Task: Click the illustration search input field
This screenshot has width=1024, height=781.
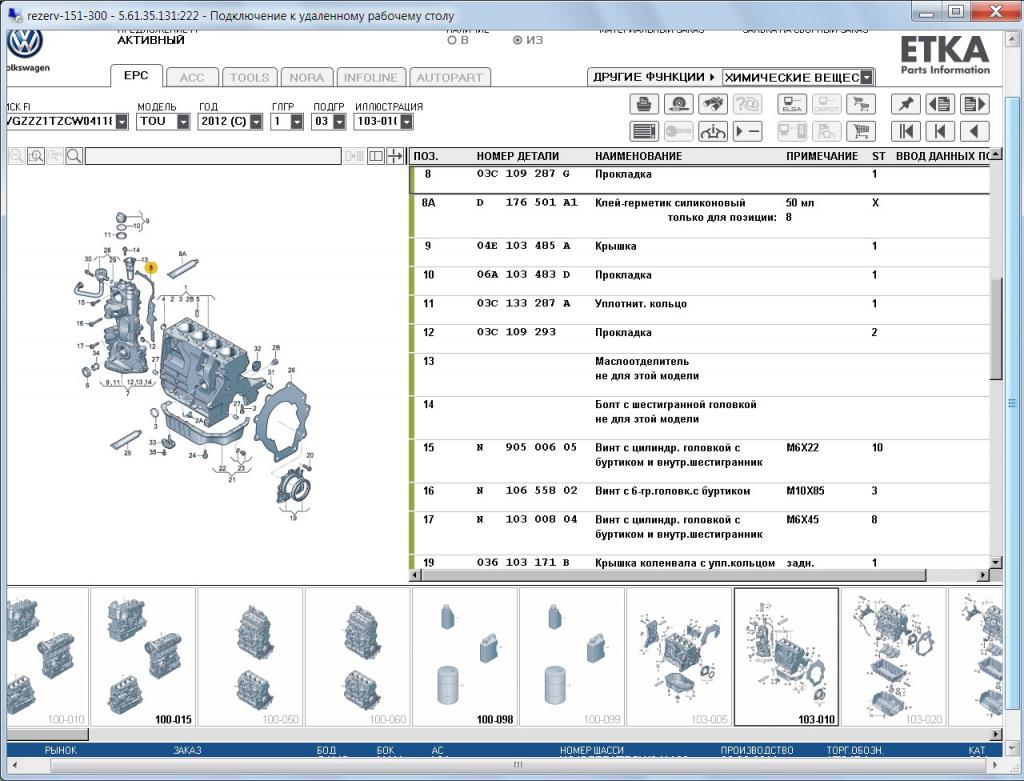Action: point(213,156)
